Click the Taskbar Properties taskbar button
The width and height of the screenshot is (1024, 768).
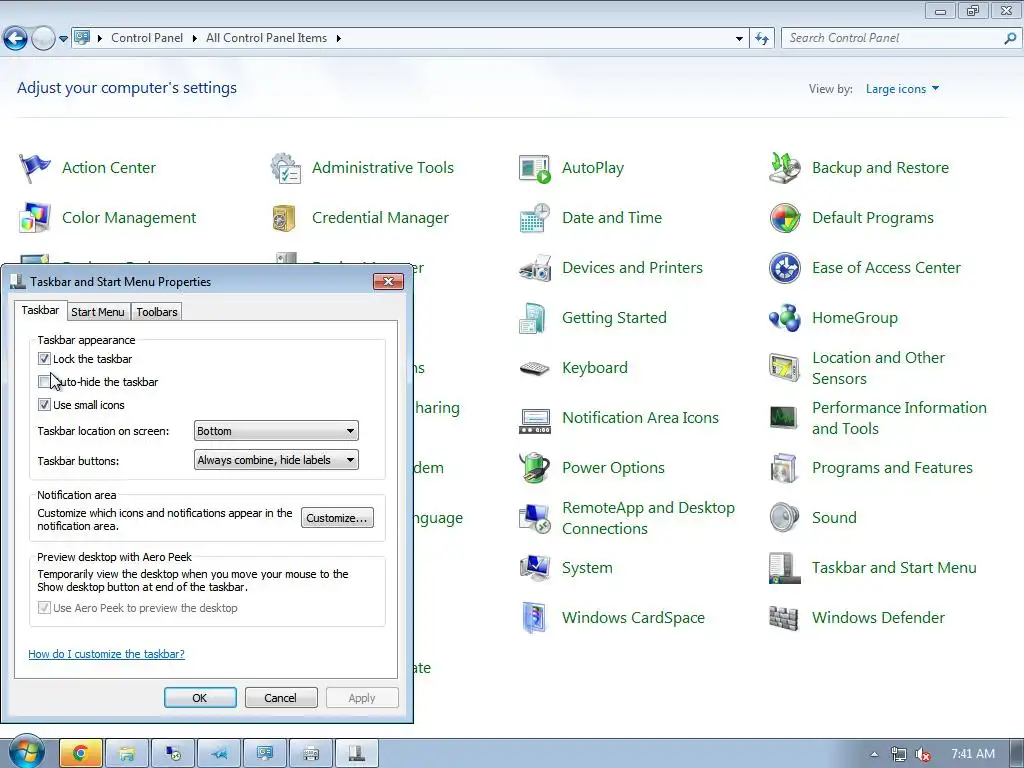coord(357,754)
